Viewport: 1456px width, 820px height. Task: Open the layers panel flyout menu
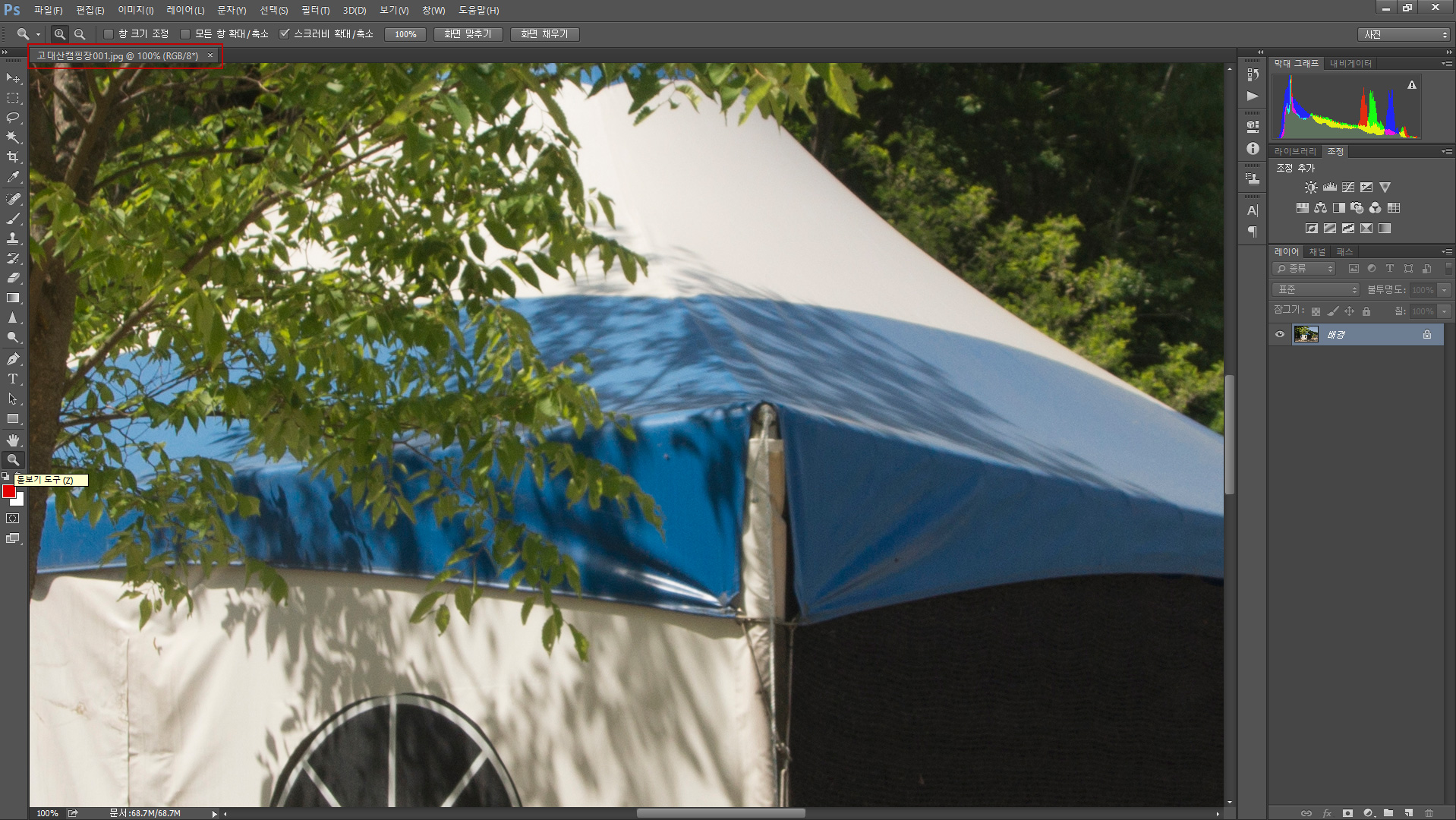tap(1448, 252)
